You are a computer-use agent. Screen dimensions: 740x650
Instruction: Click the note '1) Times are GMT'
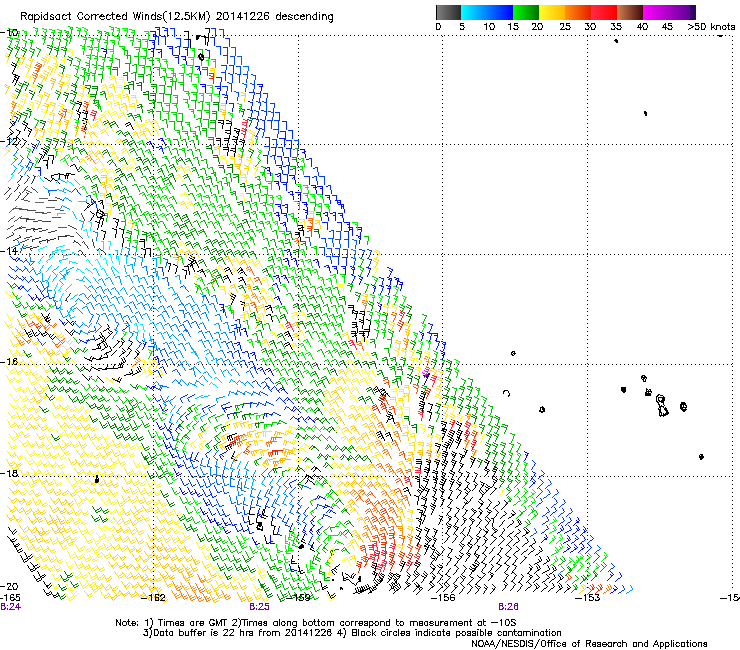pyautogui.click(x=187, y=623)
